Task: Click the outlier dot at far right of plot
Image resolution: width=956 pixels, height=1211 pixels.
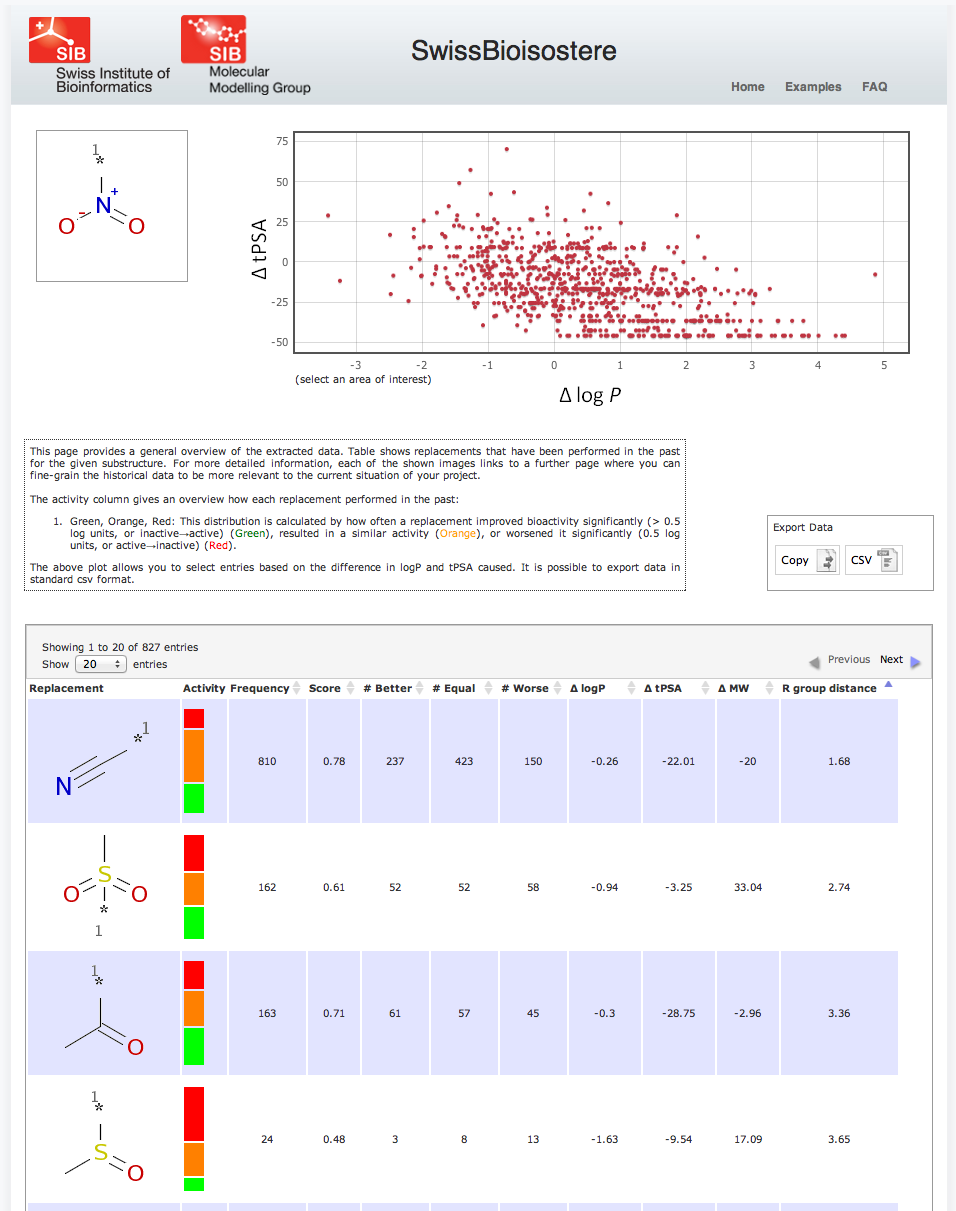Action: tap(875, 274)
